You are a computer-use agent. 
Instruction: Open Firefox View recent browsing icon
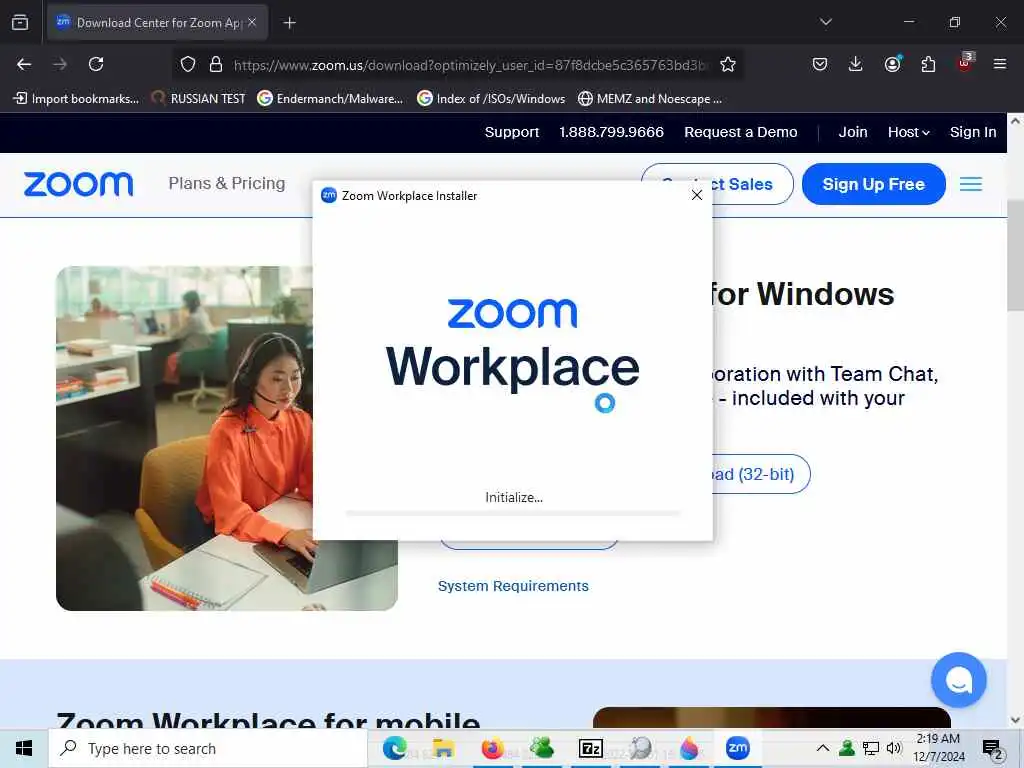pos(20,23)
